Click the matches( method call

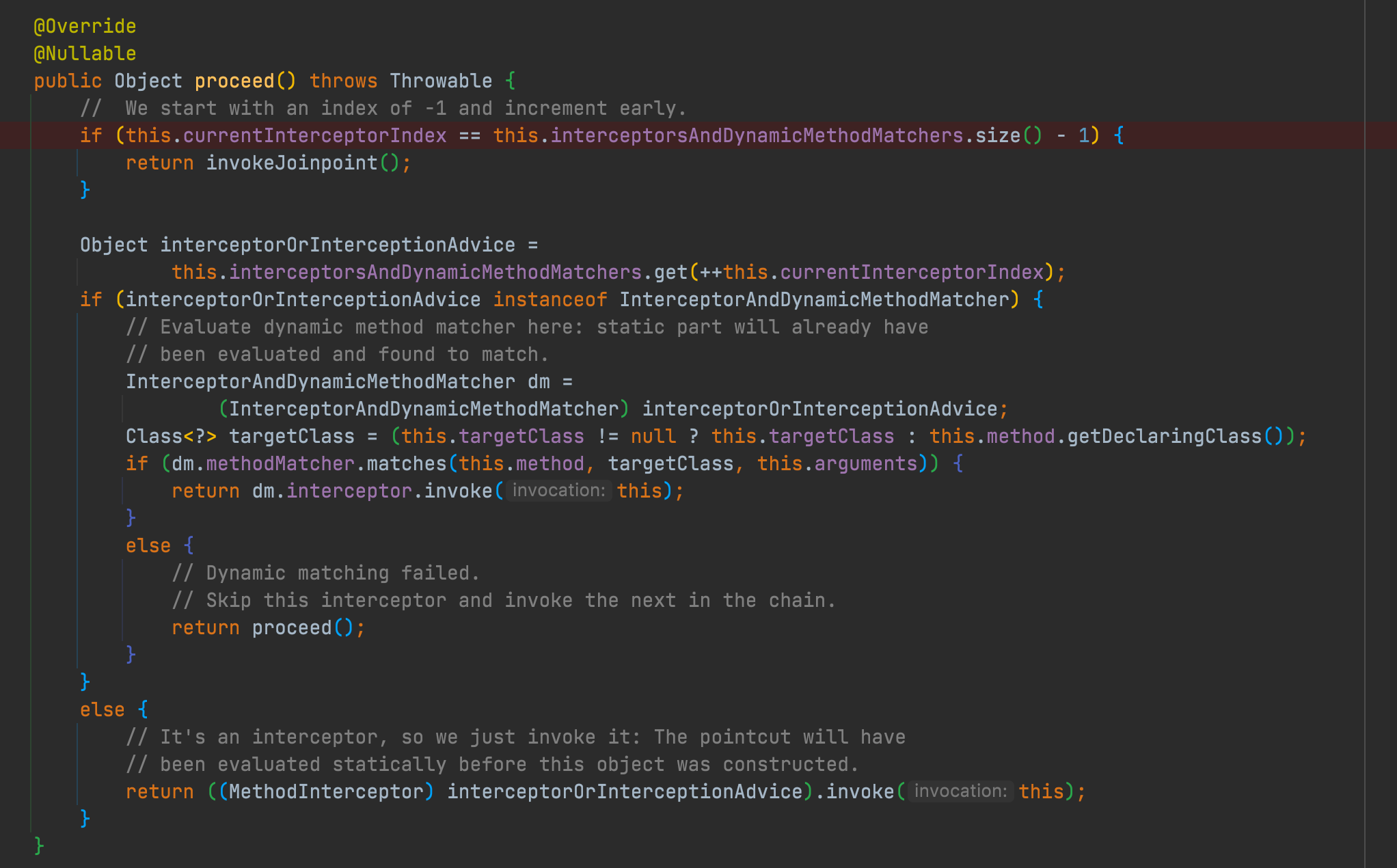click(406, 464)
